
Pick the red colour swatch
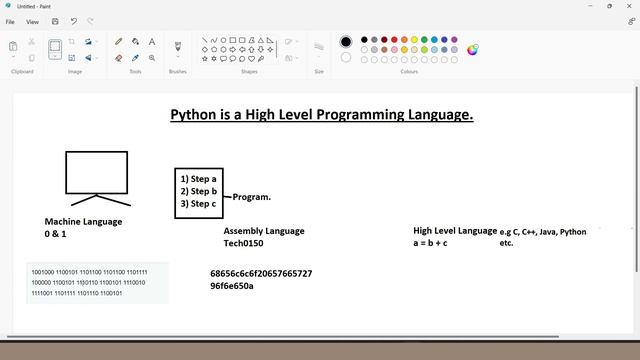coord(394,40)
